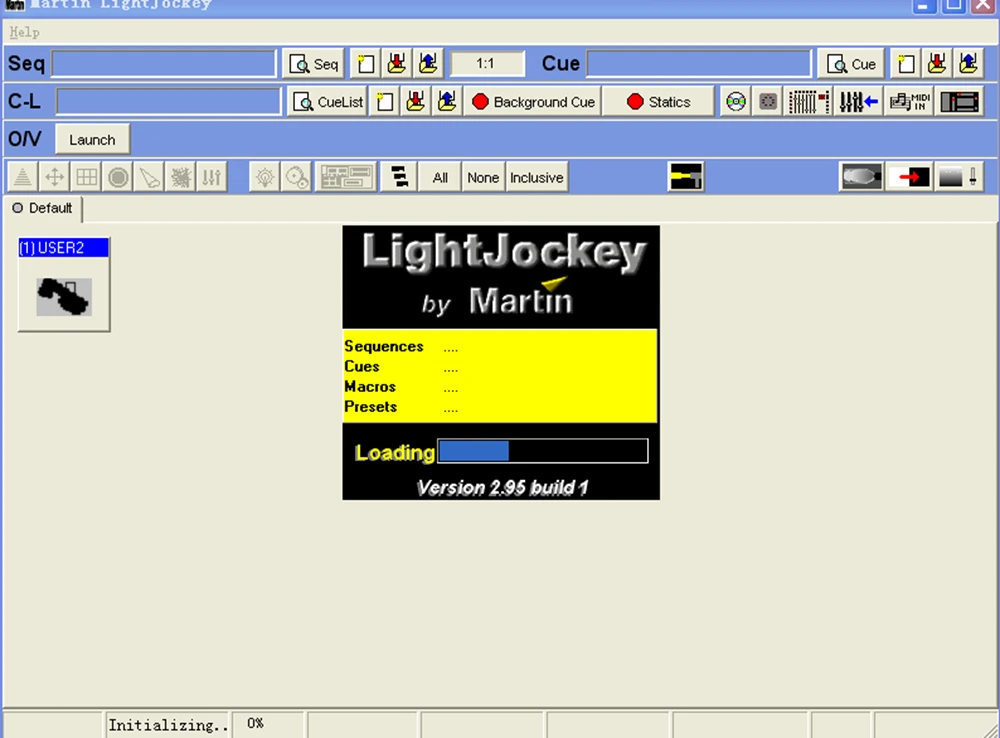1000x738 pixels.
Task: Switch selection mode to Inclusive
Action: click(x=536, y=177)
